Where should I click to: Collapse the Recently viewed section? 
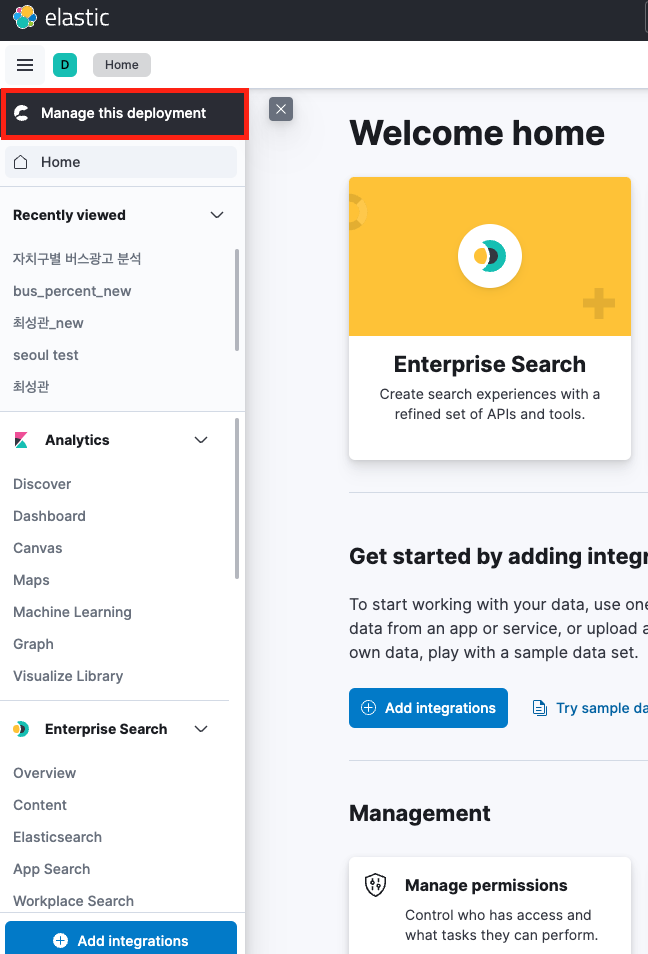point(217,215)
